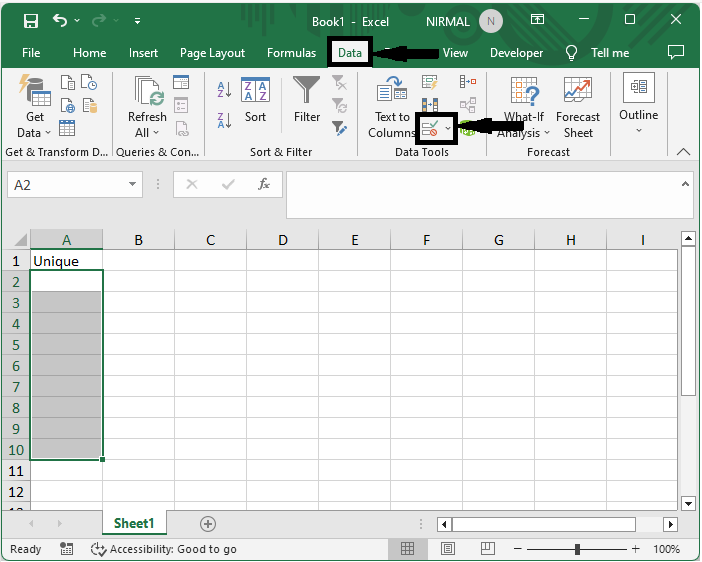Click the Relationships icon
The height and width of the screenshot is (562, 702).
tap(468, 106)
